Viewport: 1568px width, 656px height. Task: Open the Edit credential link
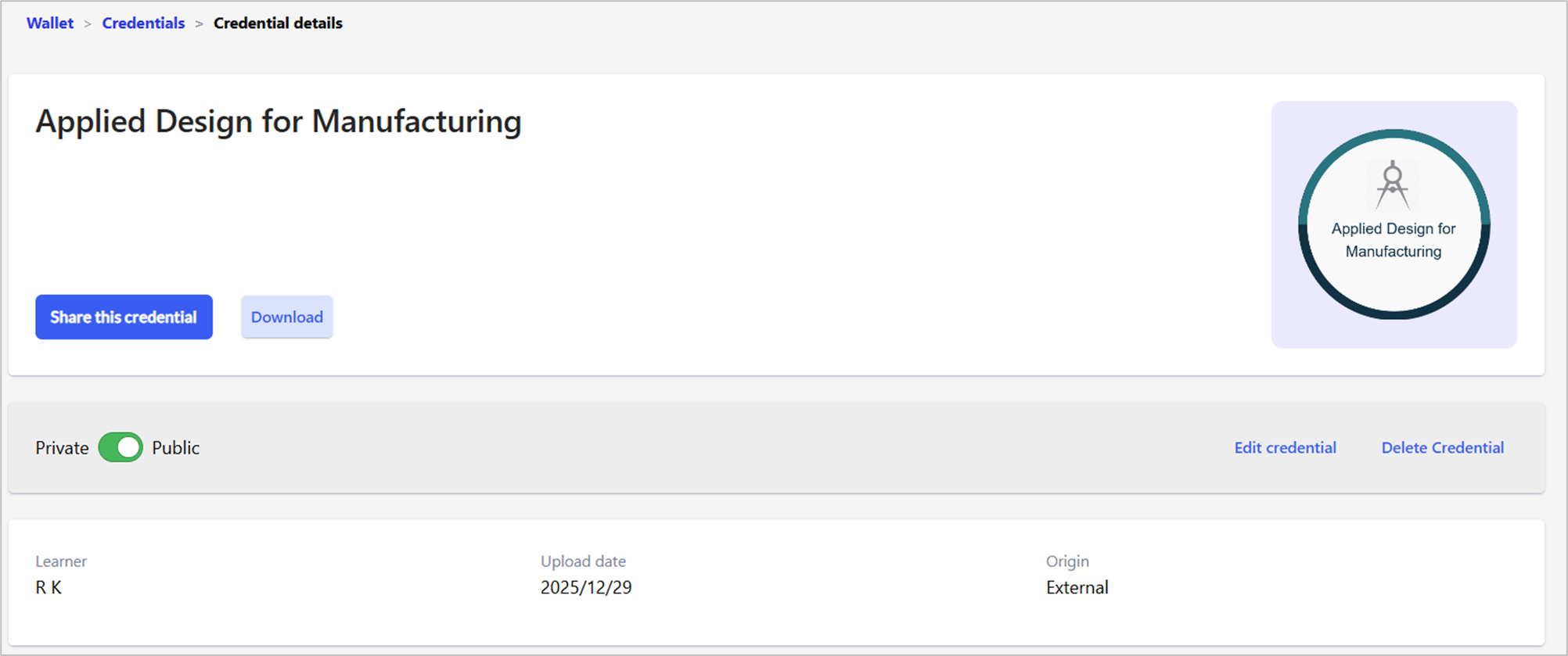[x=1285, y=447]
